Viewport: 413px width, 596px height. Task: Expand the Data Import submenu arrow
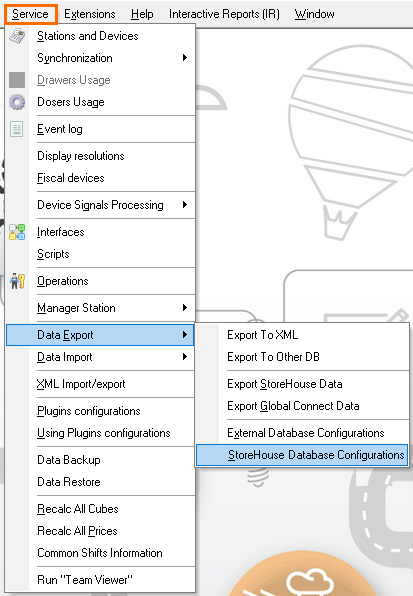point(185,357)
